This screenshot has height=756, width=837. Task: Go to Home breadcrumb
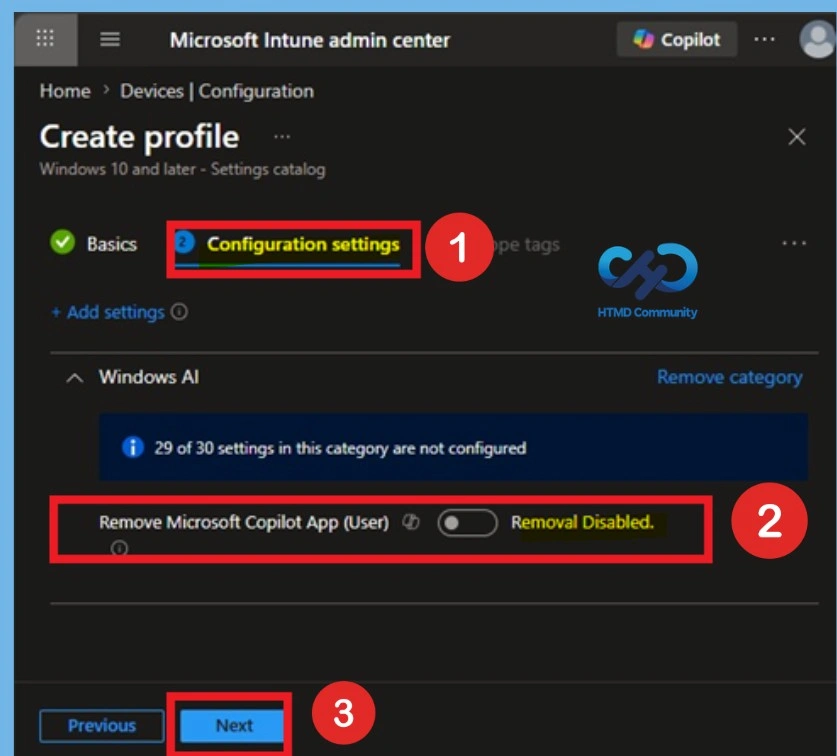[x=65, y=91]
